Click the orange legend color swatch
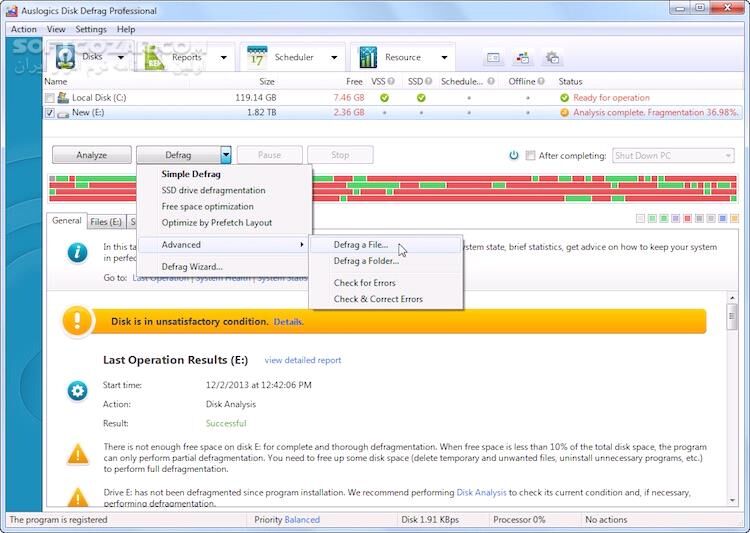This screenshot has height=533, width=750. point(734,219)
